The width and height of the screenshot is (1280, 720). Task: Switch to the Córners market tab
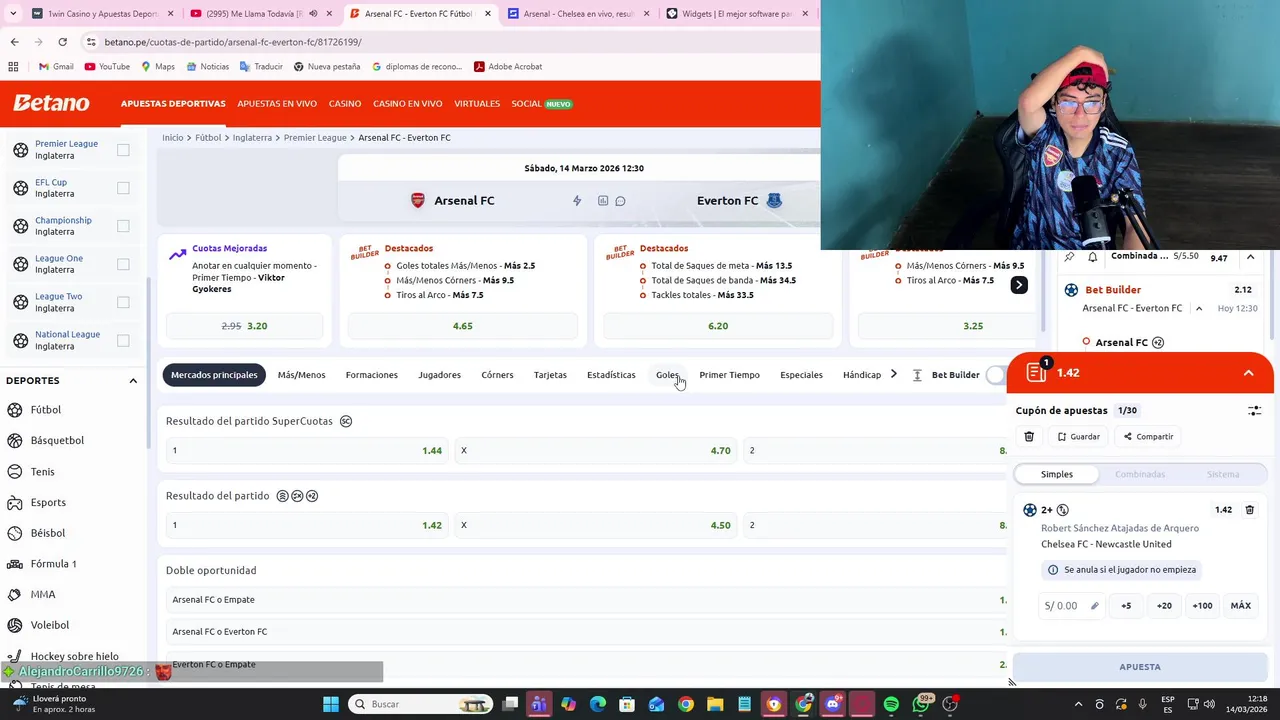pos(497,375)
